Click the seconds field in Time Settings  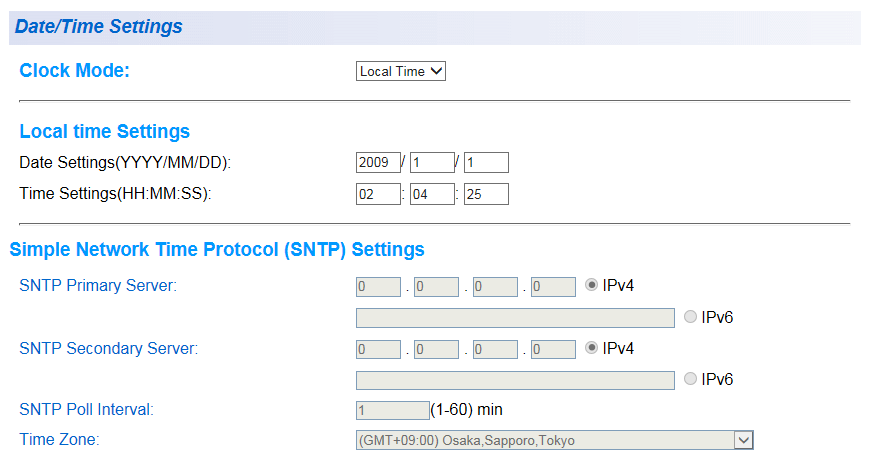[x=486, y=194]
